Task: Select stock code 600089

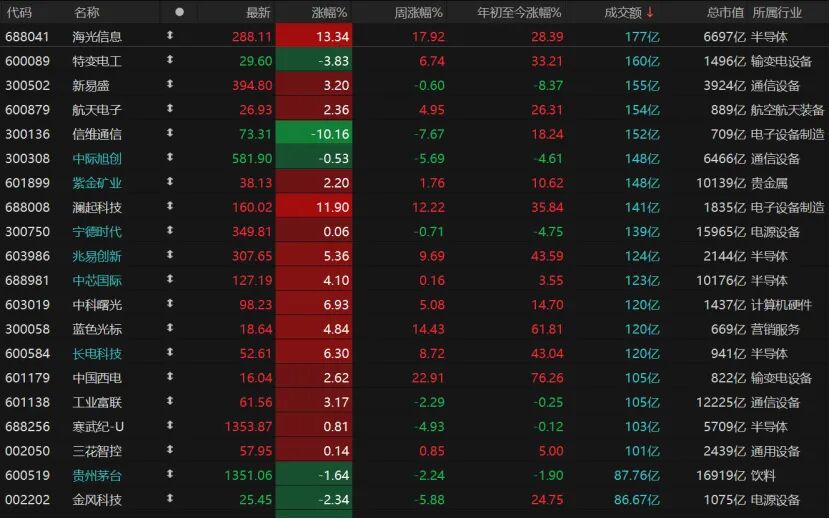Action: point(27,61)
